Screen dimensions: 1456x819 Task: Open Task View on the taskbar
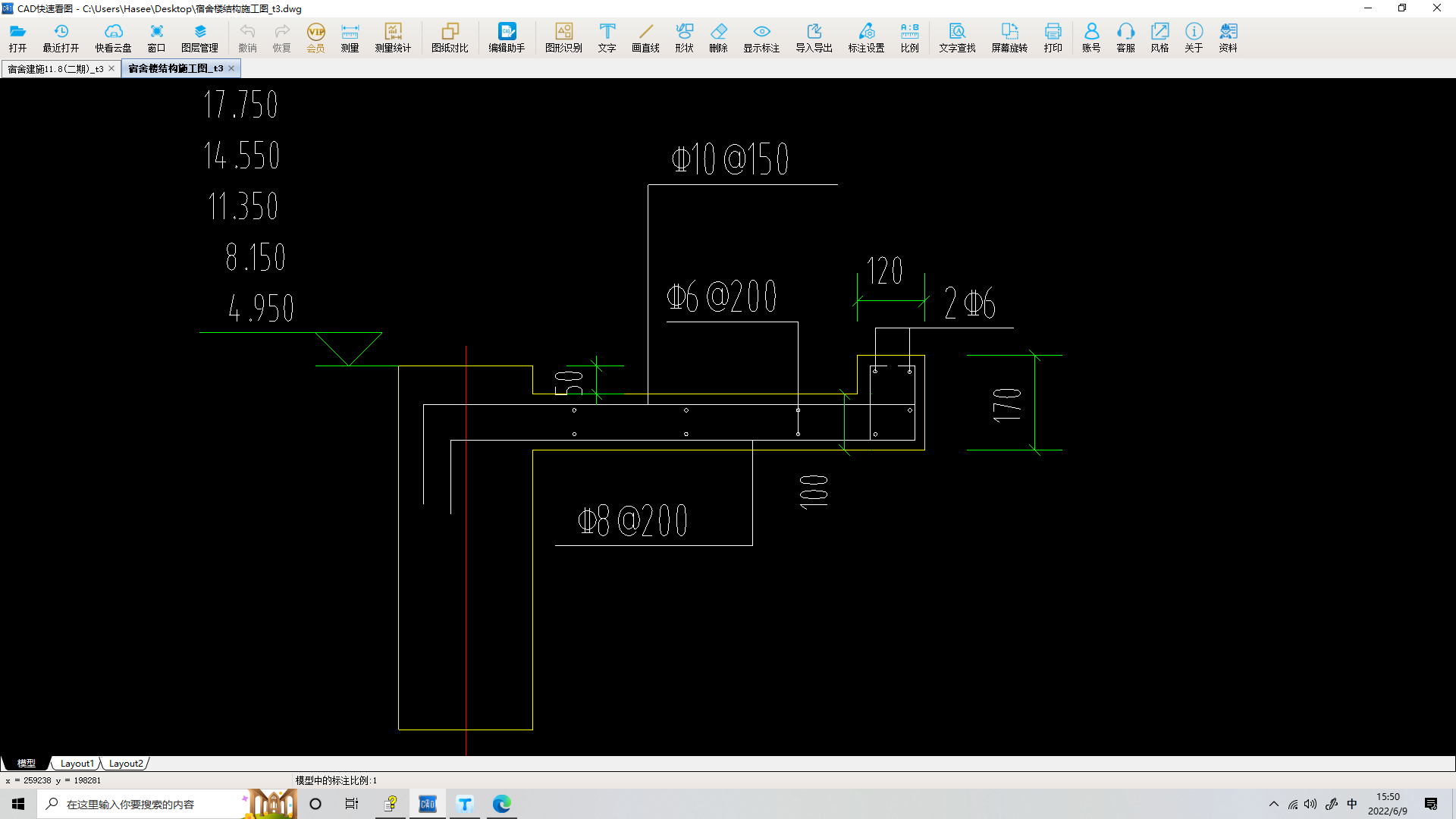pyautogui.click(x=352, y=804)
